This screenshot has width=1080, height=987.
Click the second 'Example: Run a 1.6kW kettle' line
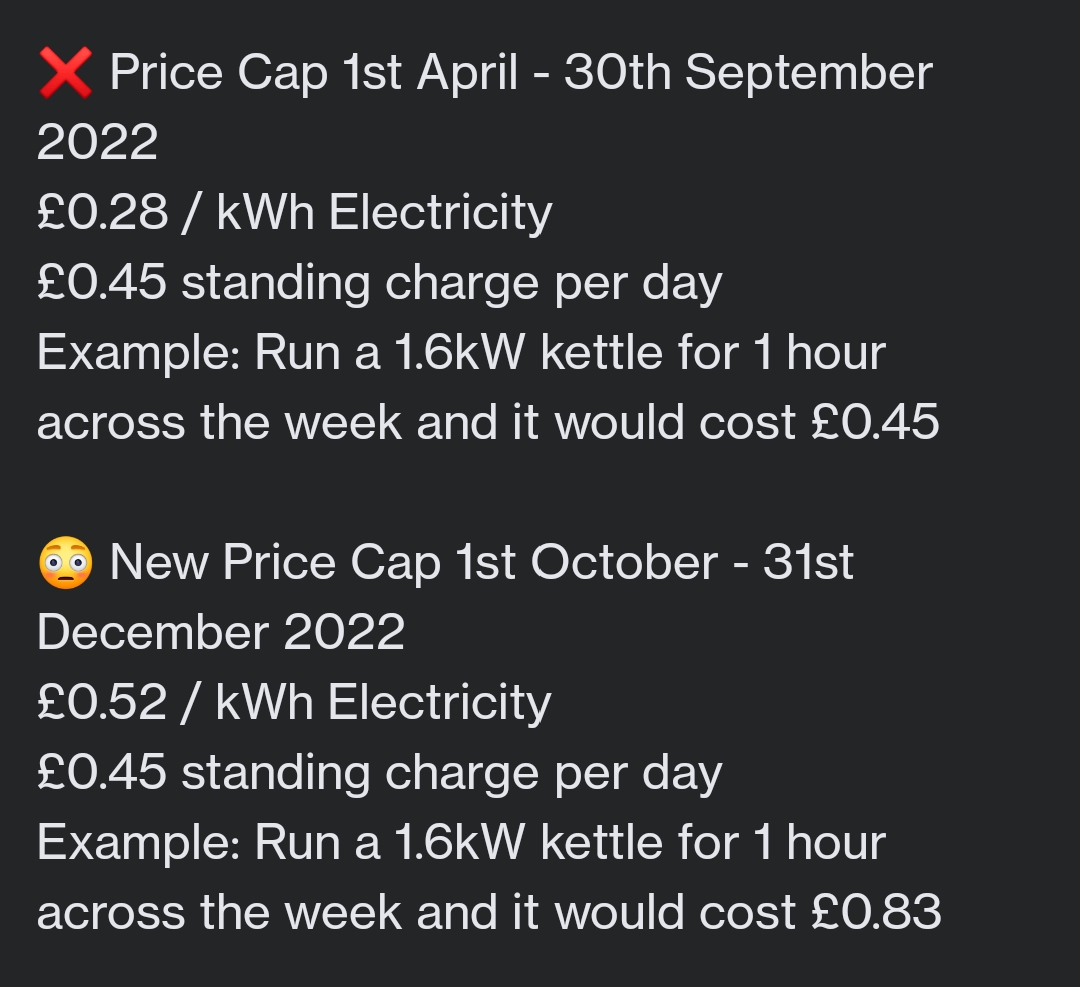click(x=461, y=843)
